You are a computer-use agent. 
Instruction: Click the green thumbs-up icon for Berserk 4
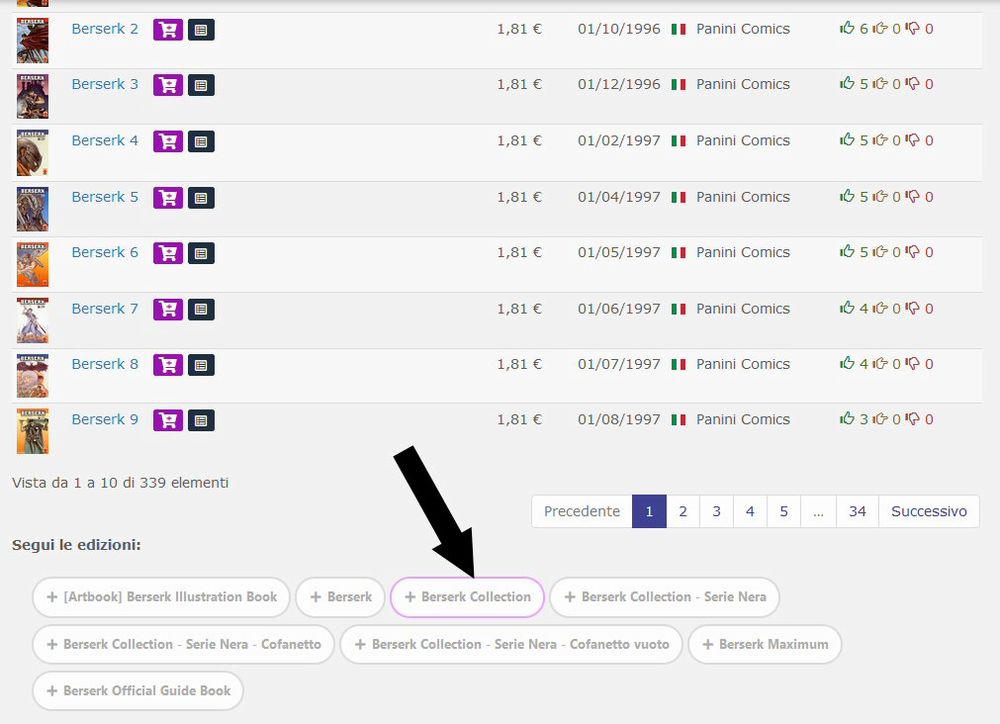[x=847, y=141]
